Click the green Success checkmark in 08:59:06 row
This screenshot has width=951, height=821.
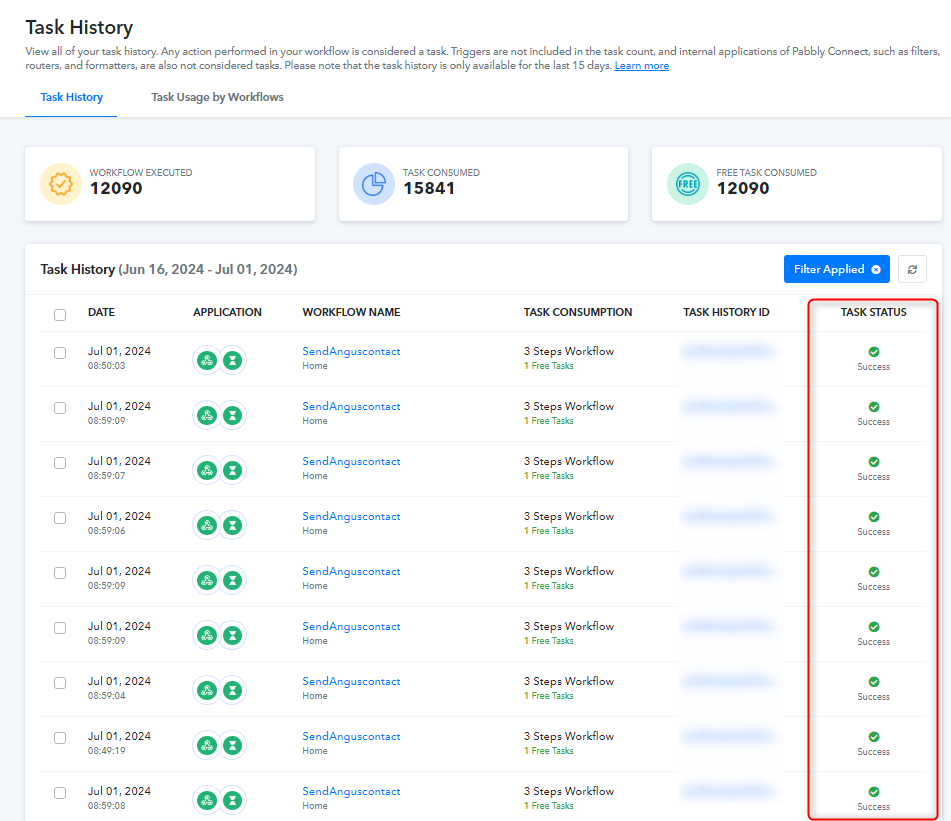(x=874, y=517)
